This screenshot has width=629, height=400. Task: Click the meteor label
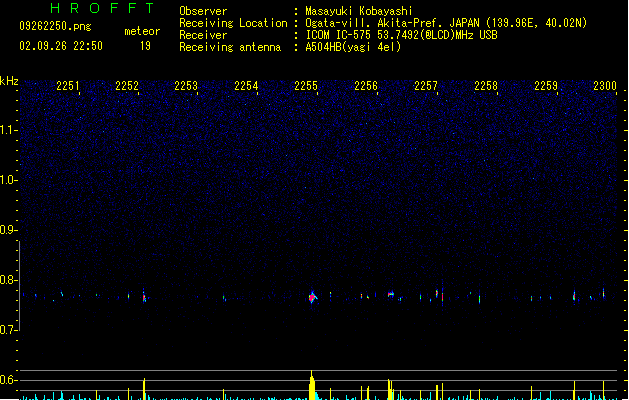click(x=142, y=31)
